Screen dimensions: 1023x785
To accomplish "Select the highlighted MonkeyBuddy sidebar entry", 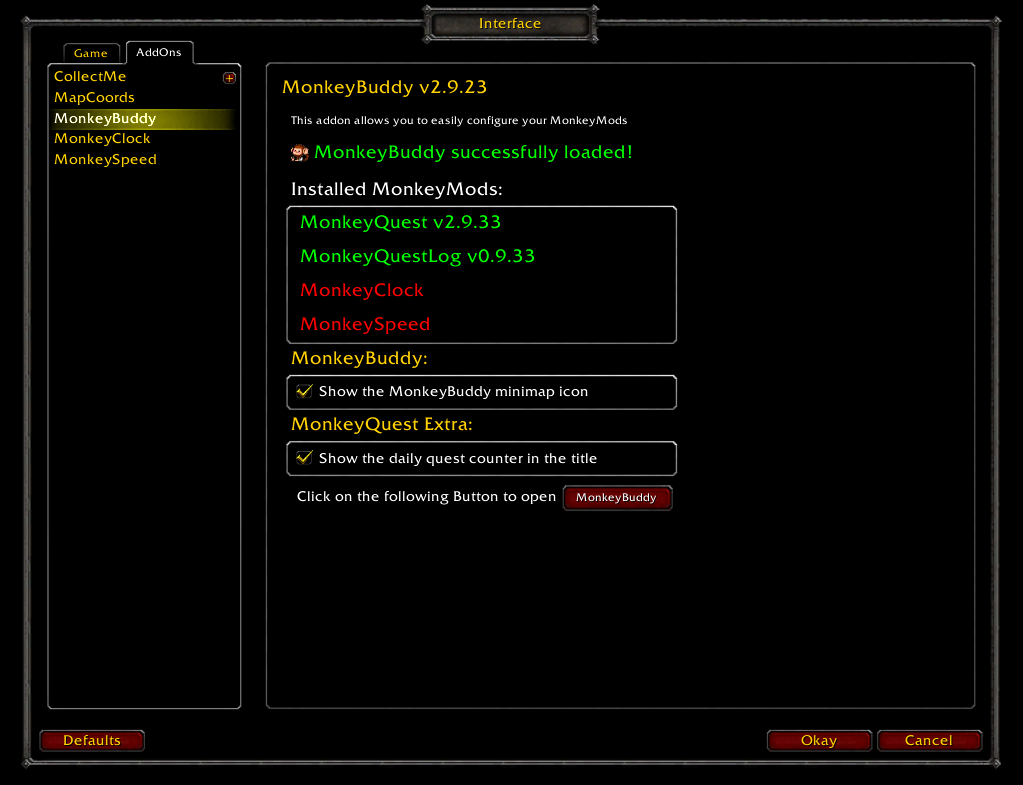I will click(x=105, y=119).
